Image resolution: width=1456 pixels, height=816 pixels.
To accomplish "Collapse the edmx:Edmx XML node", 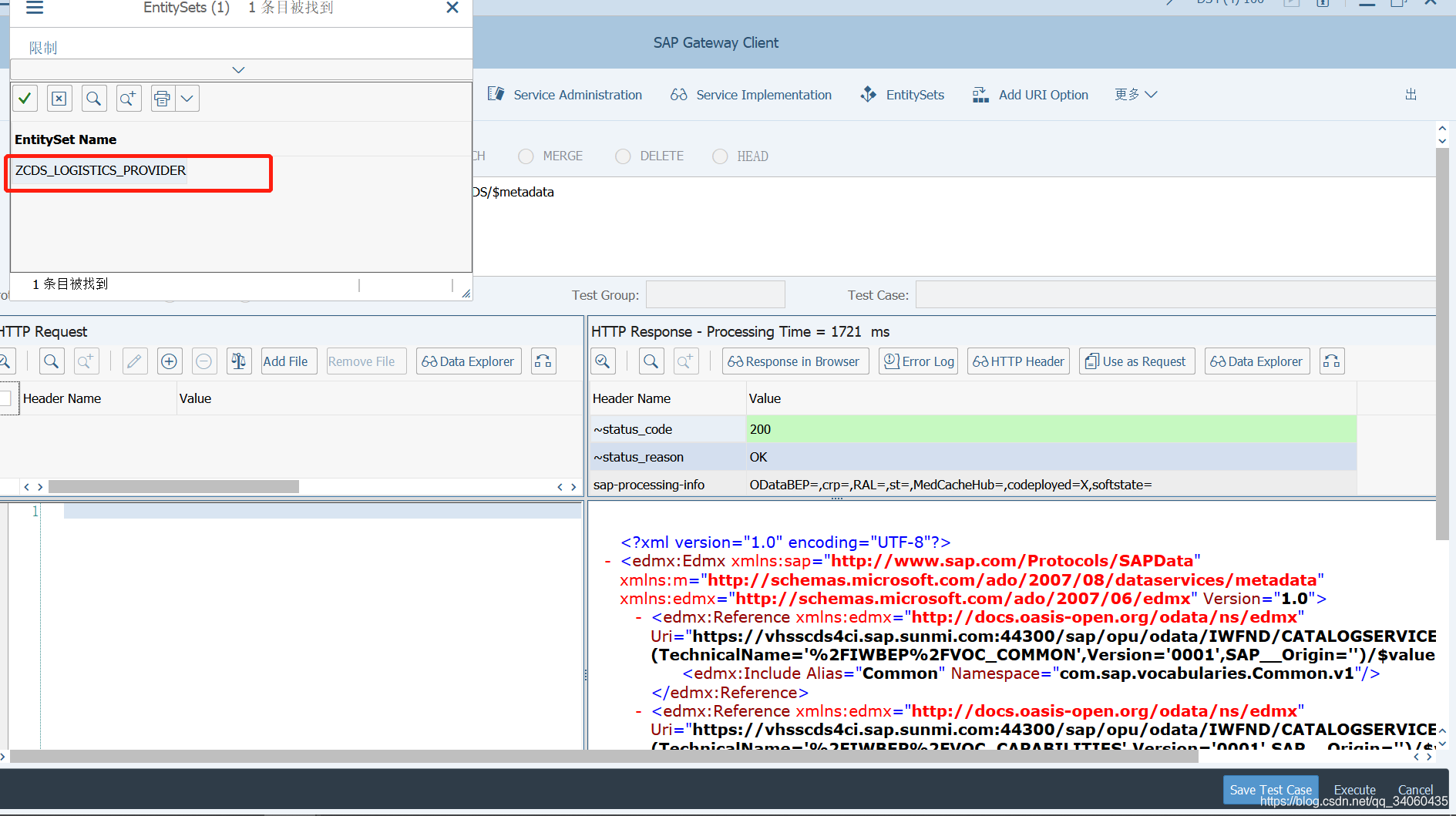I will click(x=608, y=561).
